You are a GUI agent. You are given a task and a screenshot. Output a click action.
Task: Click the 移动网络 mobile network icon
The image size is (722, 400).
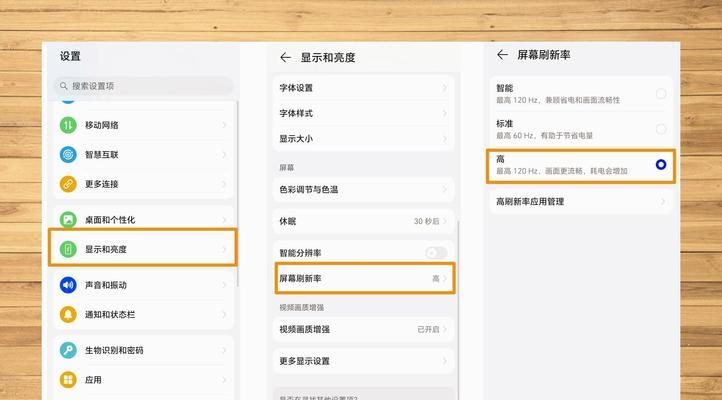tap(68, 125)
